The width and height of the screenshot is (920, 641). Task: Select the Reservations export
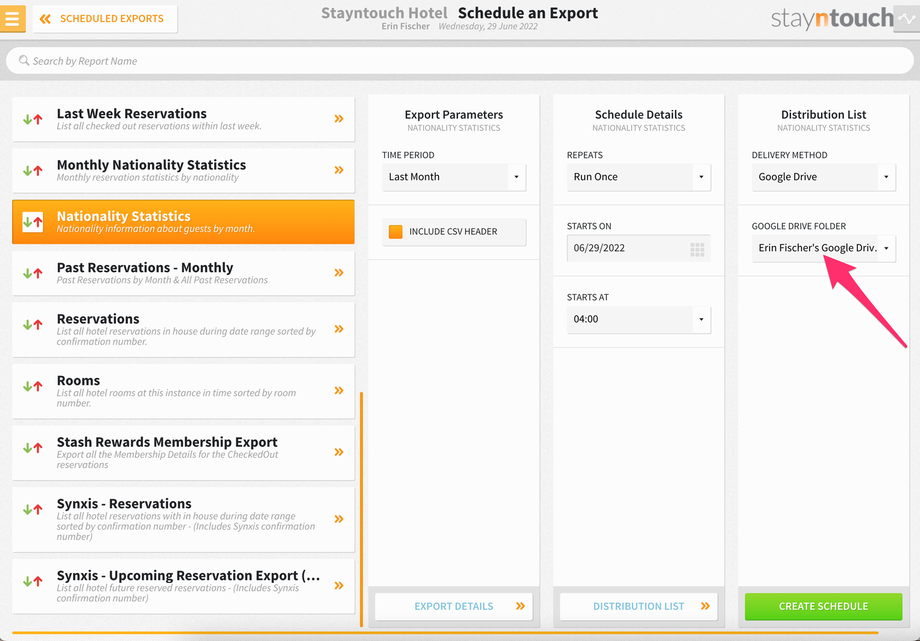click(x=183, y=329)
